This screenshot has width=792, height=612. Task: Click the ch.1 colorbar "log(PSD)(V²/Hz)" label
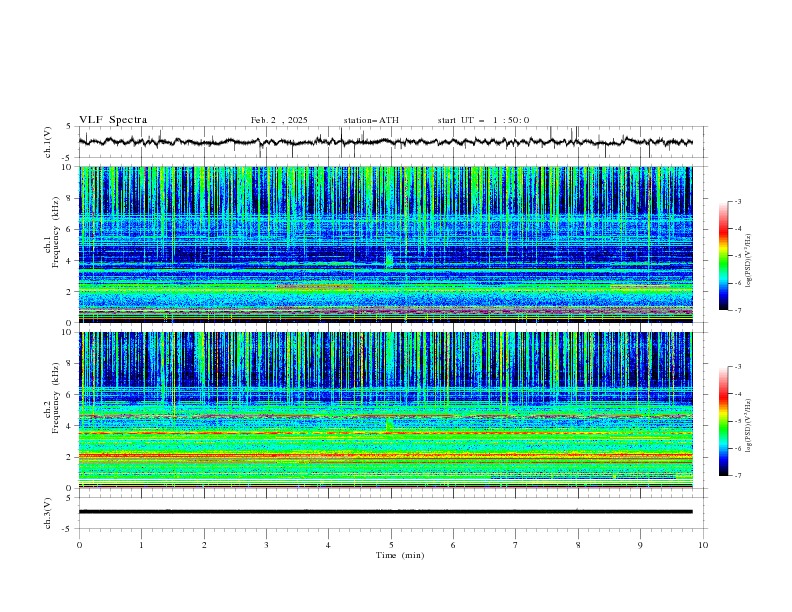748,261
